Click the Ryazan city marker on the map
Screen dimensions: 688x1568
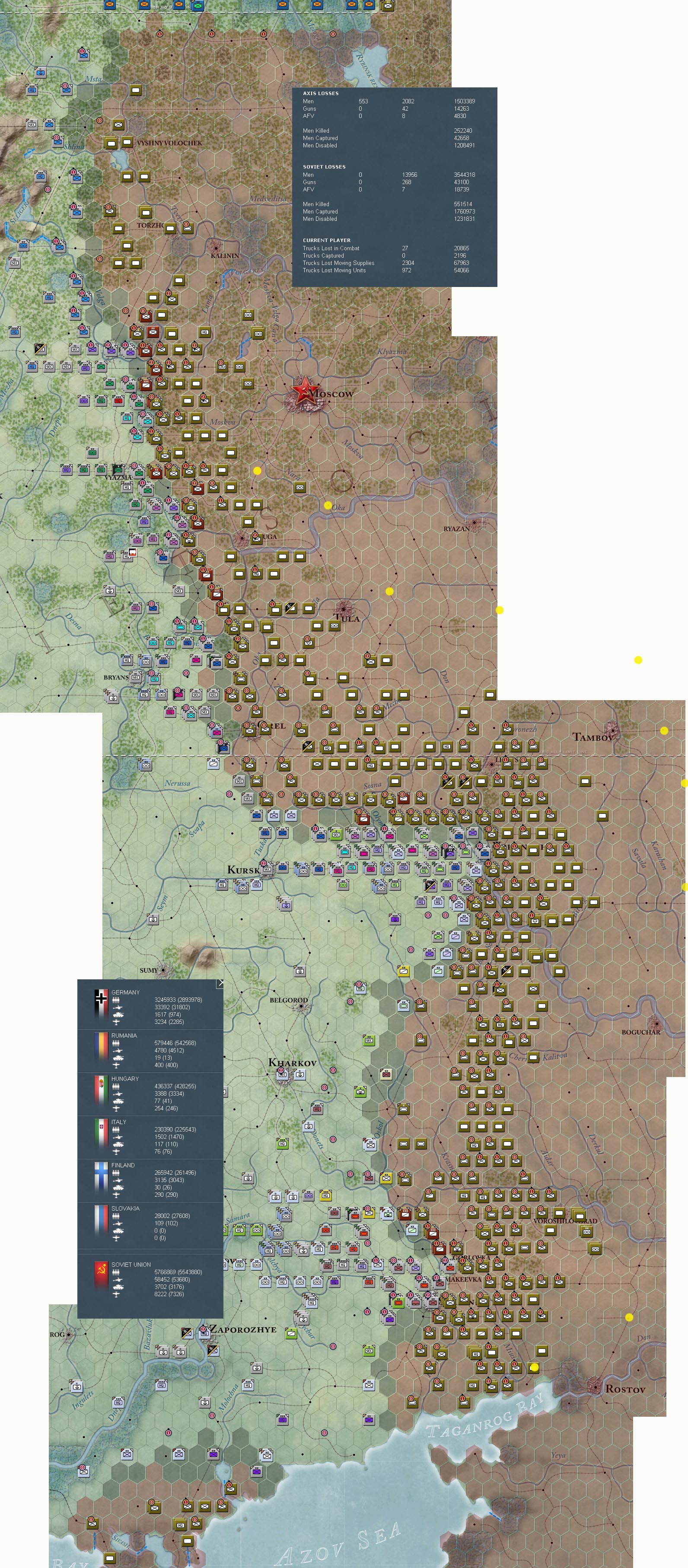(475, 522)
